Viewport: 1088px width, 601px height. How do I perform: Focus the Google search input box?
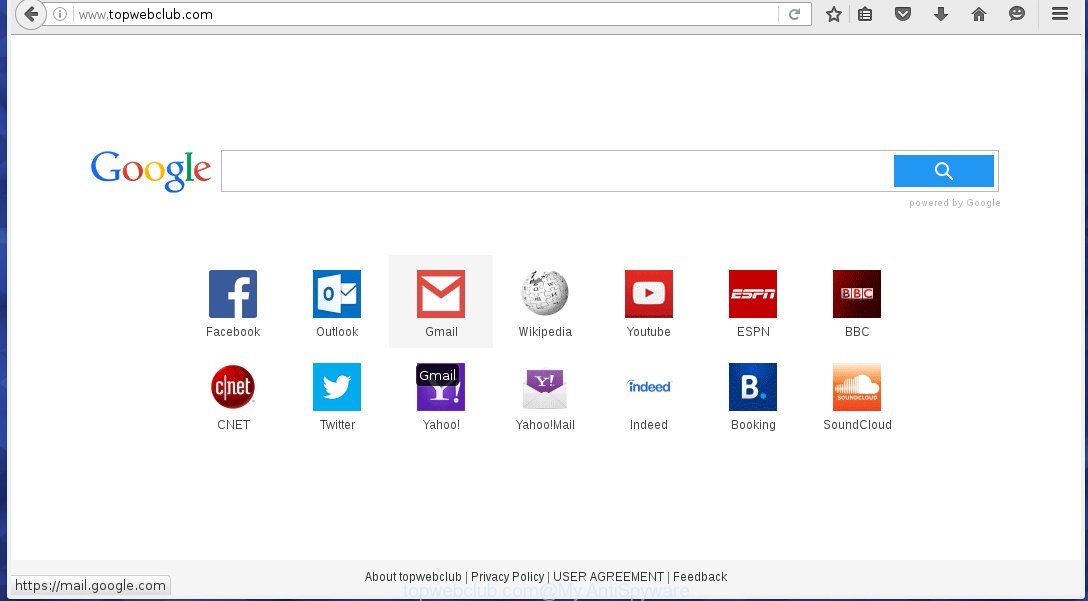pyautogui.click(x=557, y=171)
